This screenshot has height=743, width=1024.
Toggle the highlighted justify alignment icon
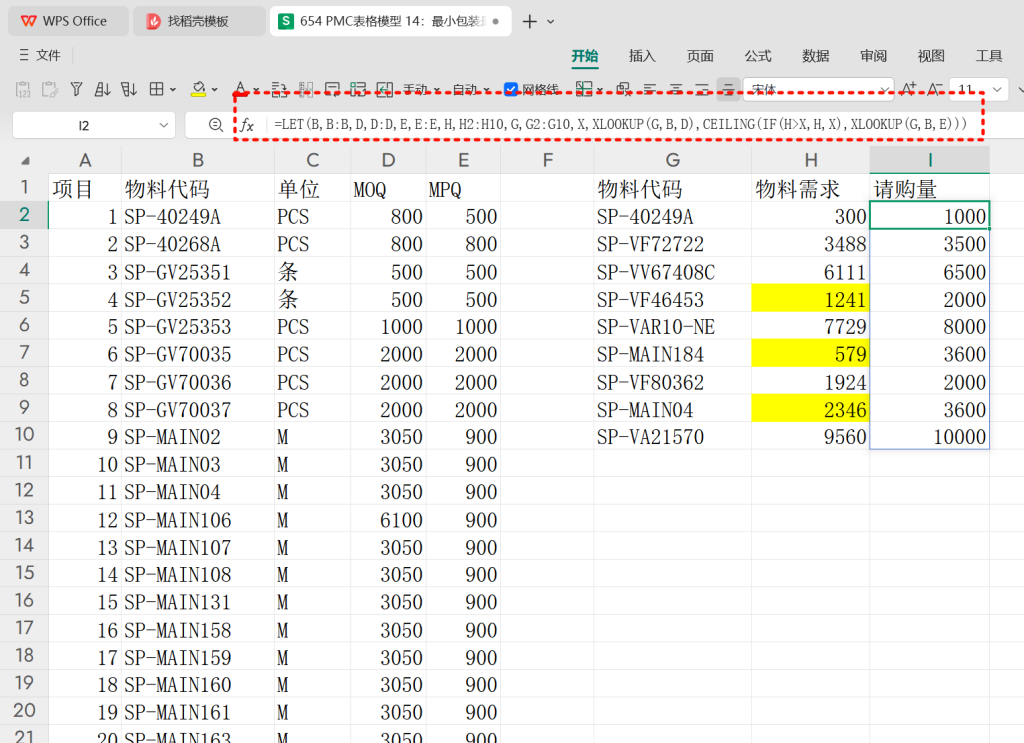point(728,89)
